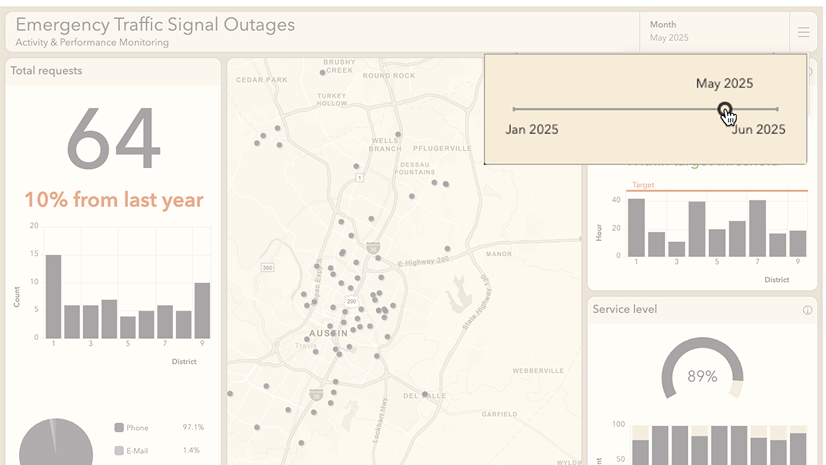Click the Service level info icon
This screenshot has height=465, width=826.
click(807, 310)
